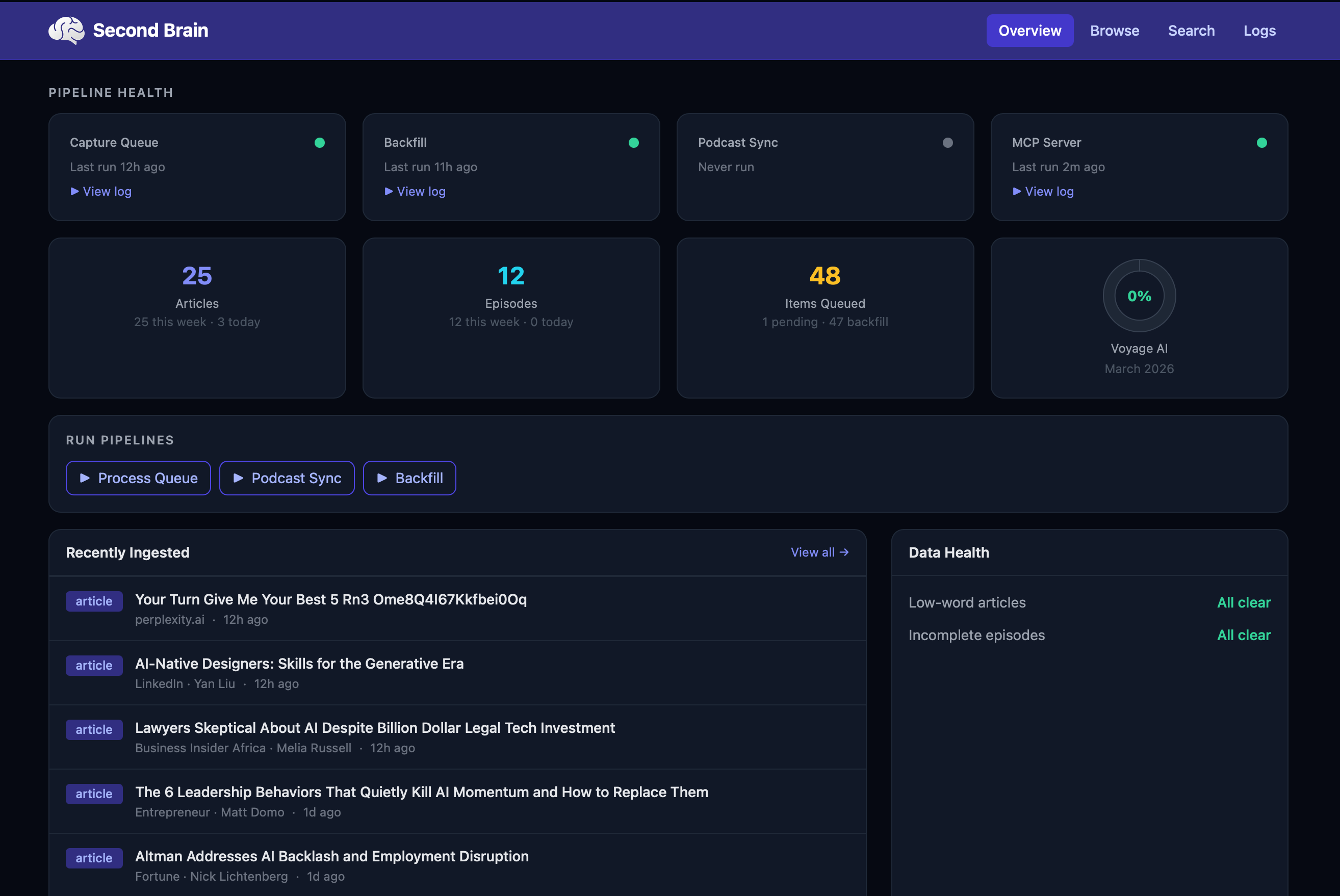Switch to the Browse tab

1115,30
